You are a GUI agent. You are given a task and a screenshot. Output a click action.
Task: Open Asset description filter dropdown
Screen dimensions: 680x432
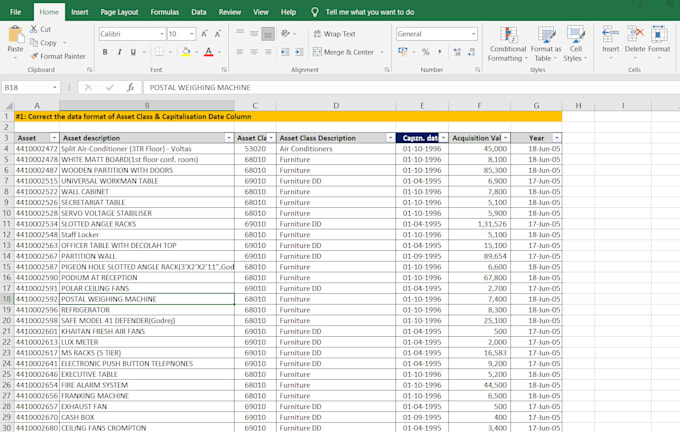pyautogui.click(x=229, y=138)
